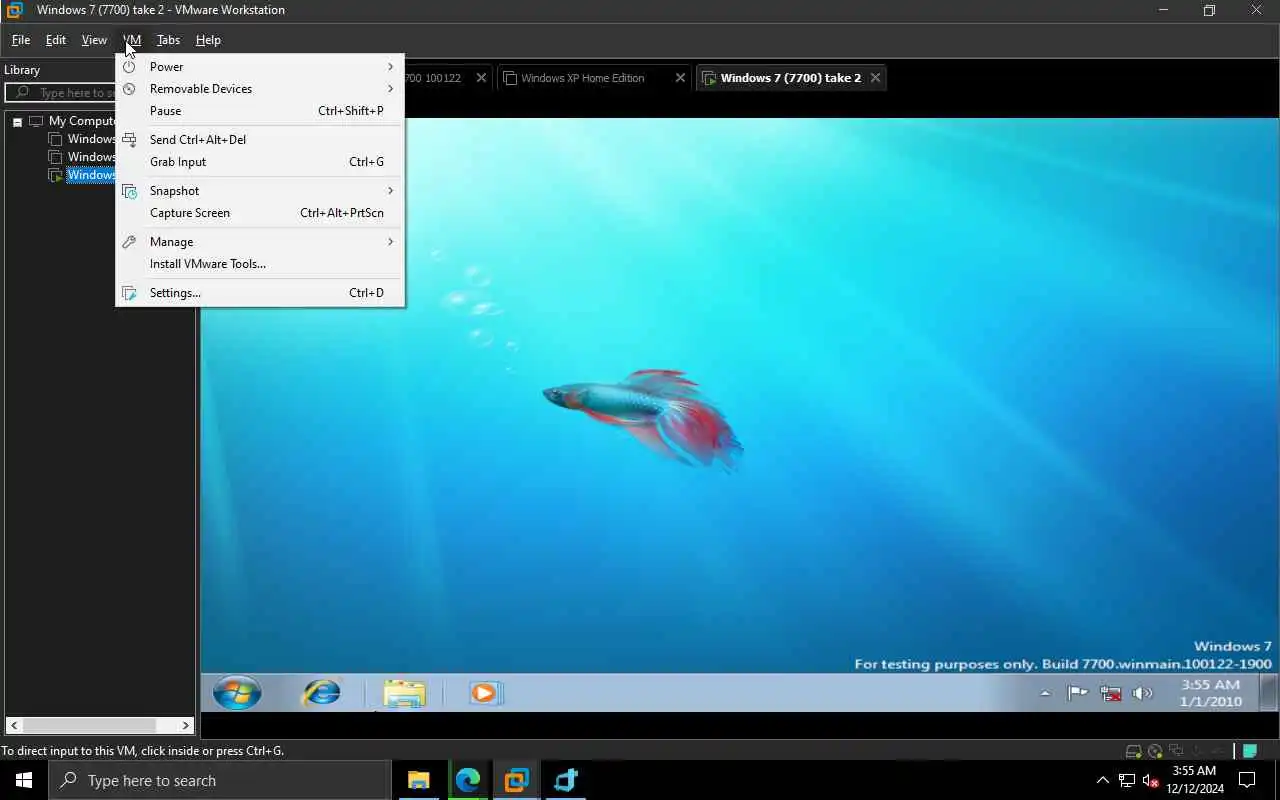Click the hard disk status bar icon

[1133, 751]
